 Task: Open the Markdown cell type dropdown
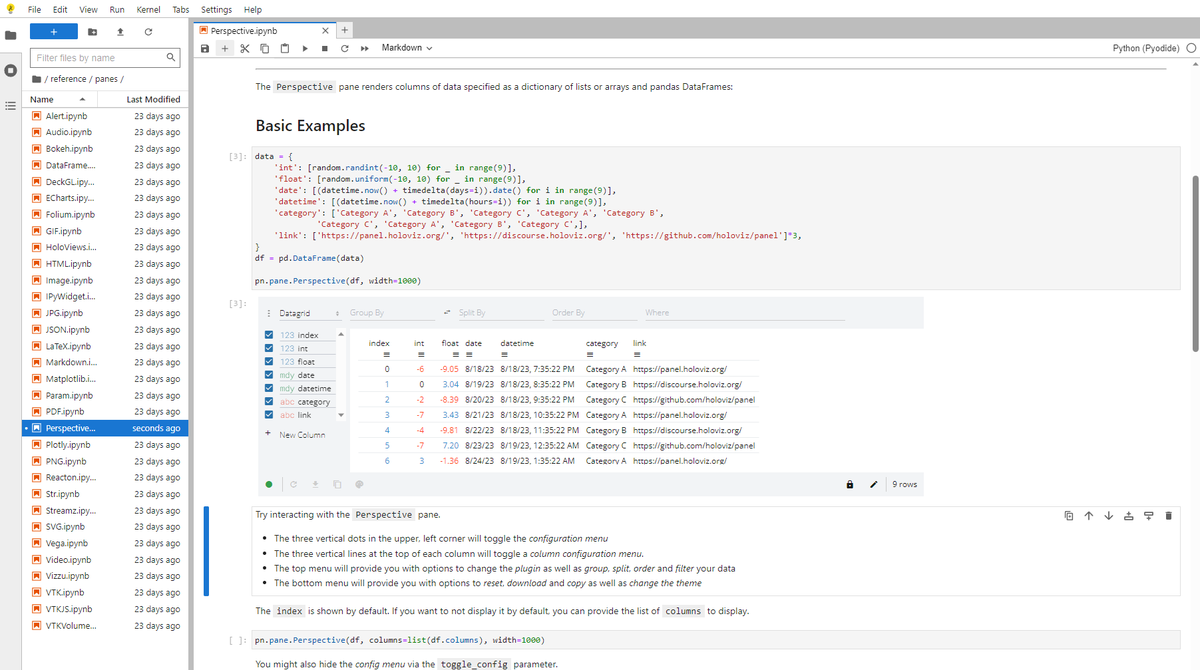(404, 47)
